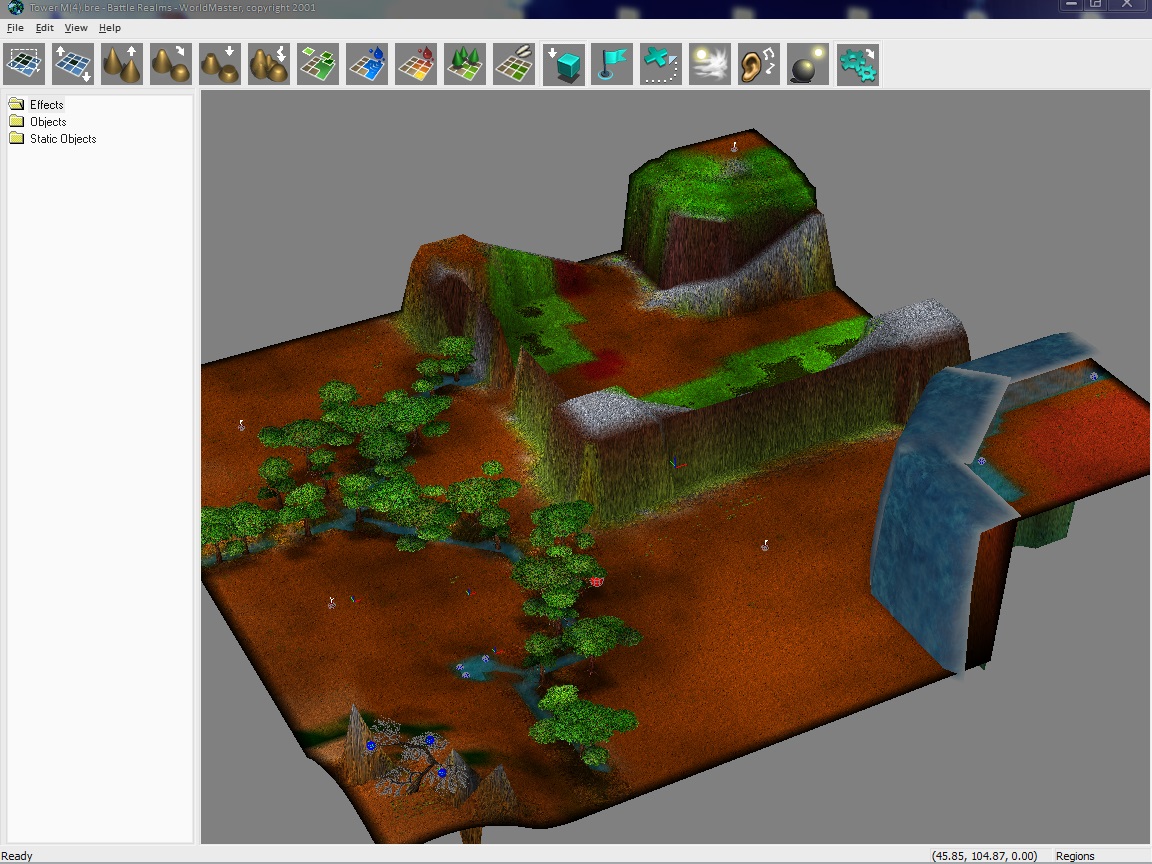This screenshot has height=864, width=1152.
Task: Select the place object cube tool
Action: pyautogui.click(x=564, y=64)
